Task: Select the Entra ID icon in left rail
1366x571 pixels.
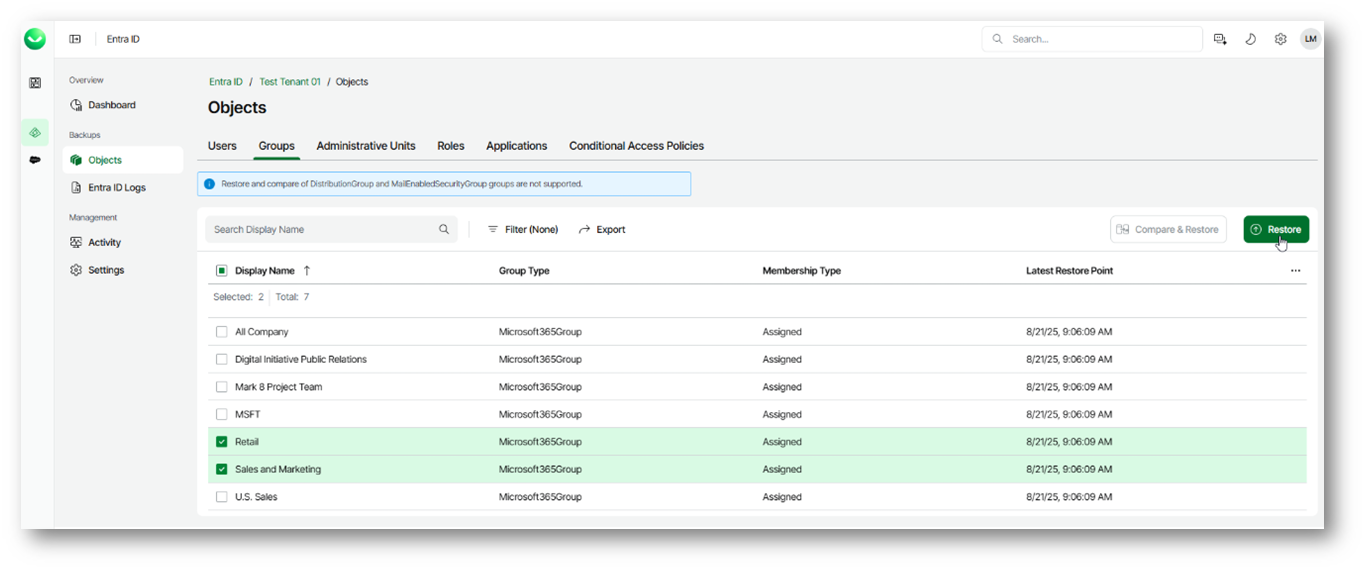Action: point(35,132)
